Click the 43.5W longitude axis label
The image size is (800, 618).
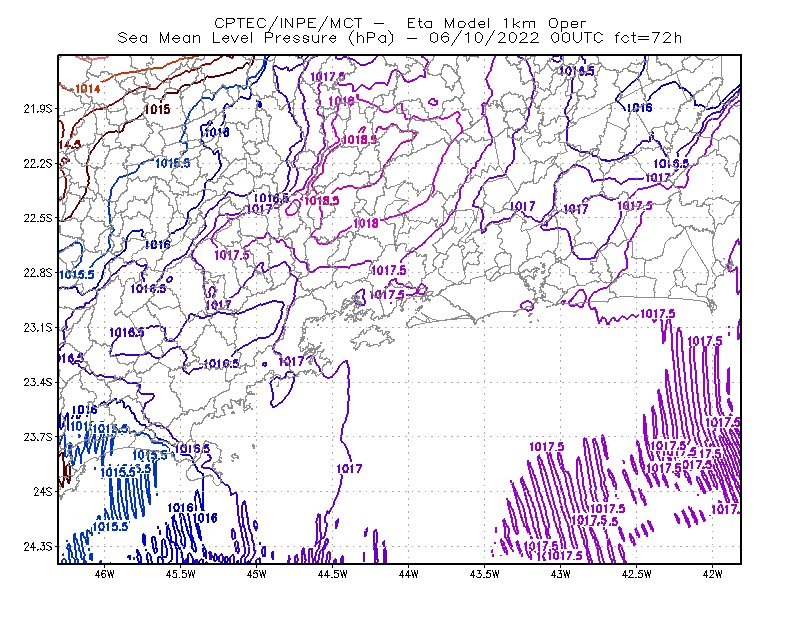click(485, 574)
